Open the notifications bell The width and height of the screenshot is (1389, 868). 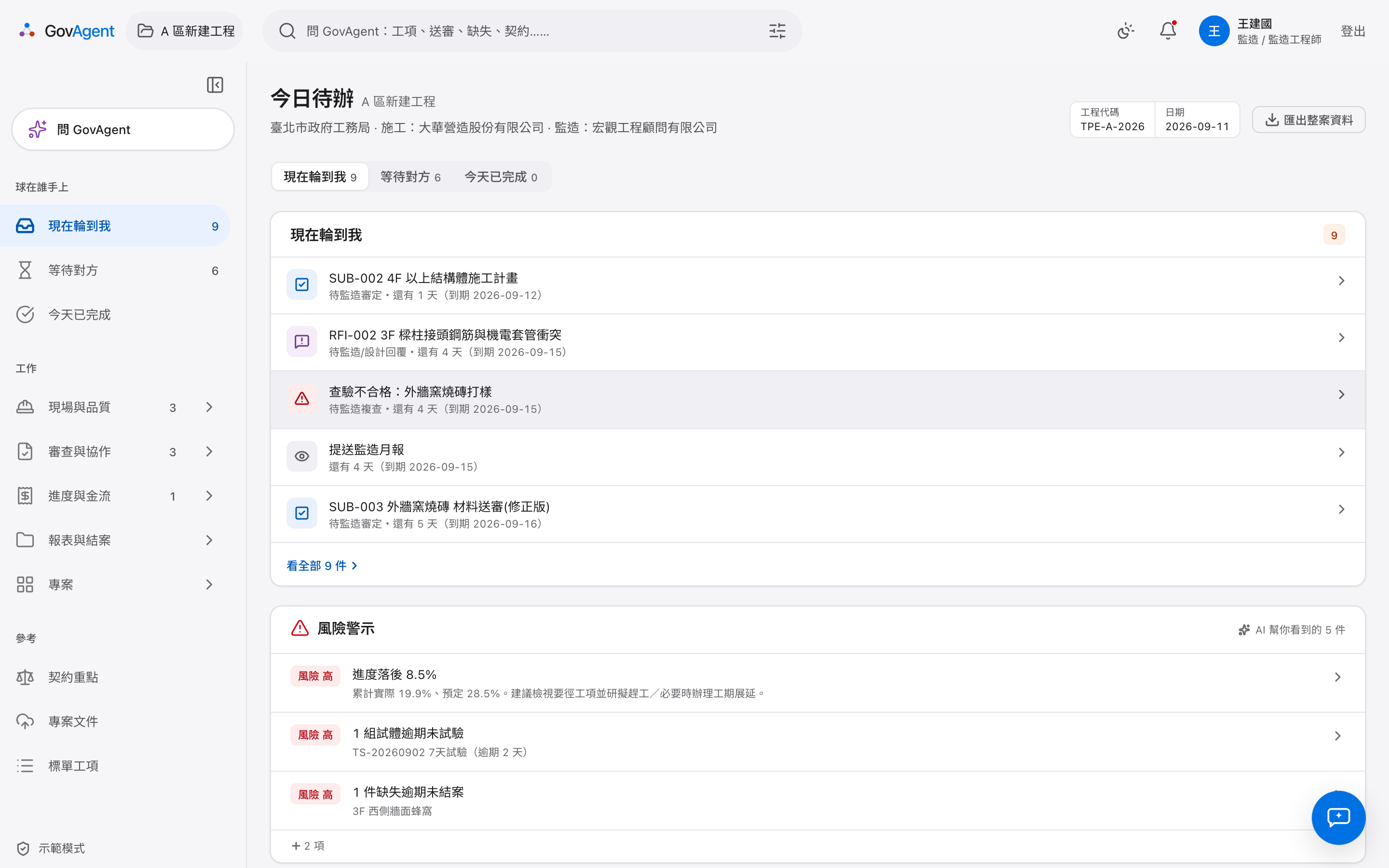1168,31
